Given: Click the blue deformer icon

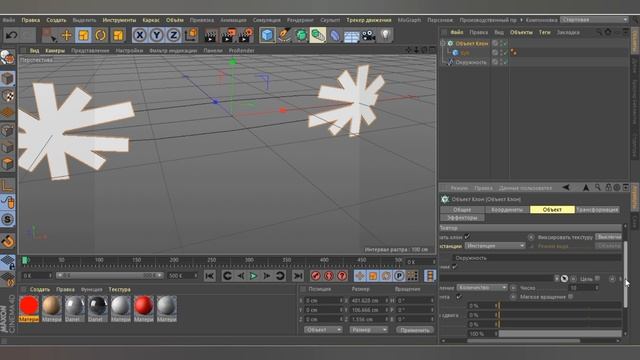Looking at the screenshot, I should 335,36.
